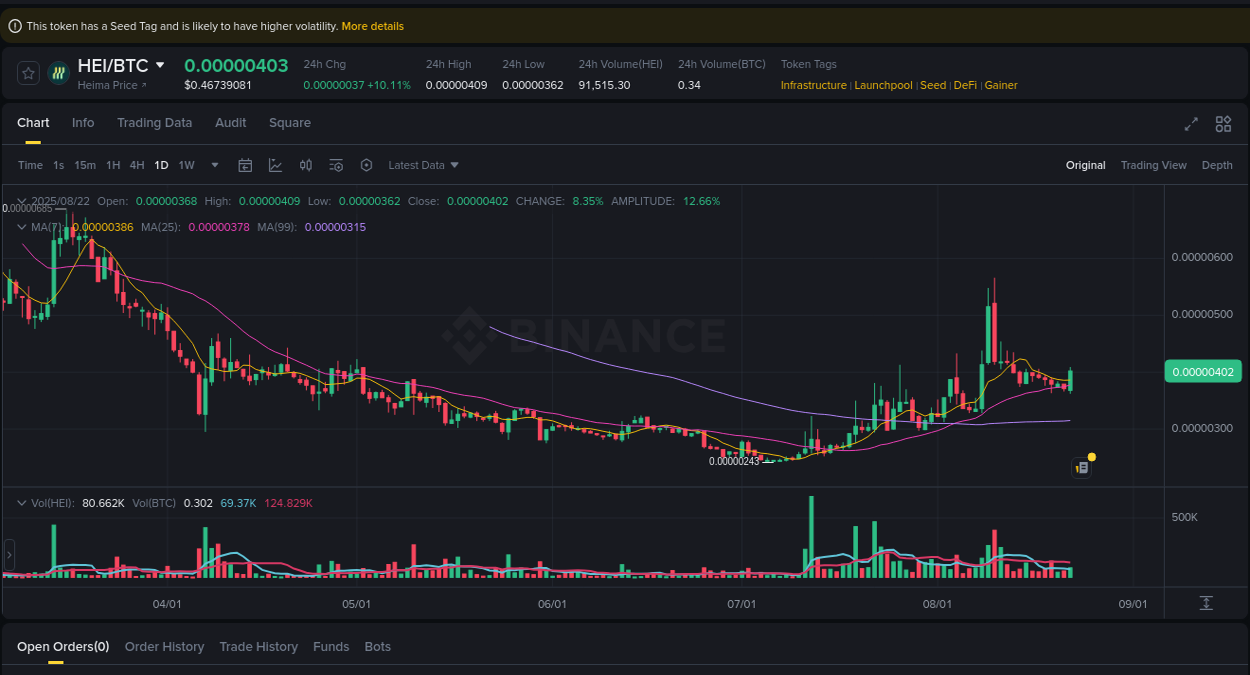1250x675 pixels.
Task: Switch chart to Depth view
Action: (x=1217, y=165)
